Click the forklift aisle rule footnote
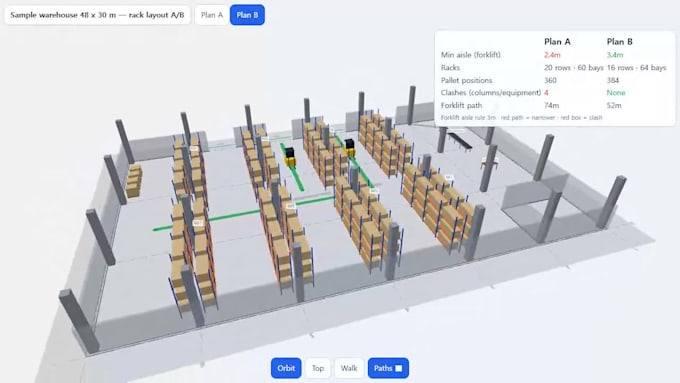Image resolution: width=680 pixels, height=383 pixels. 521,118
